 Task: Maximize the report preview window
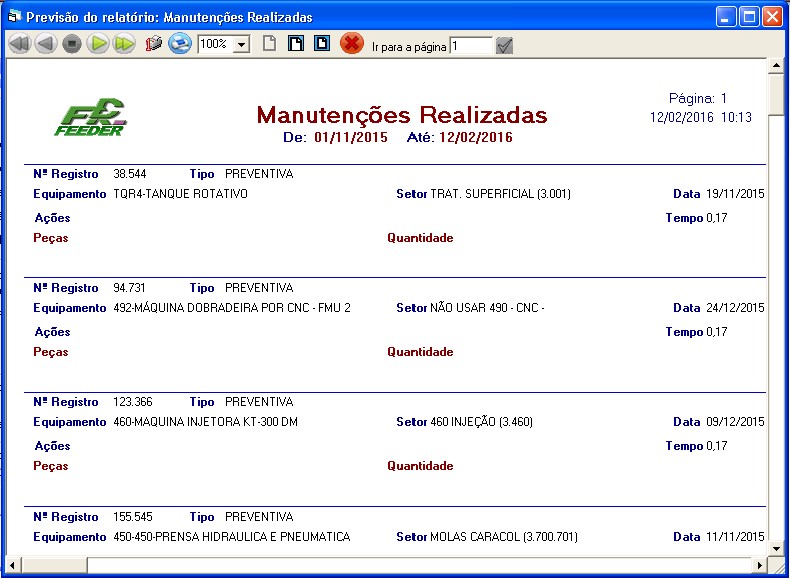(749, 17)
